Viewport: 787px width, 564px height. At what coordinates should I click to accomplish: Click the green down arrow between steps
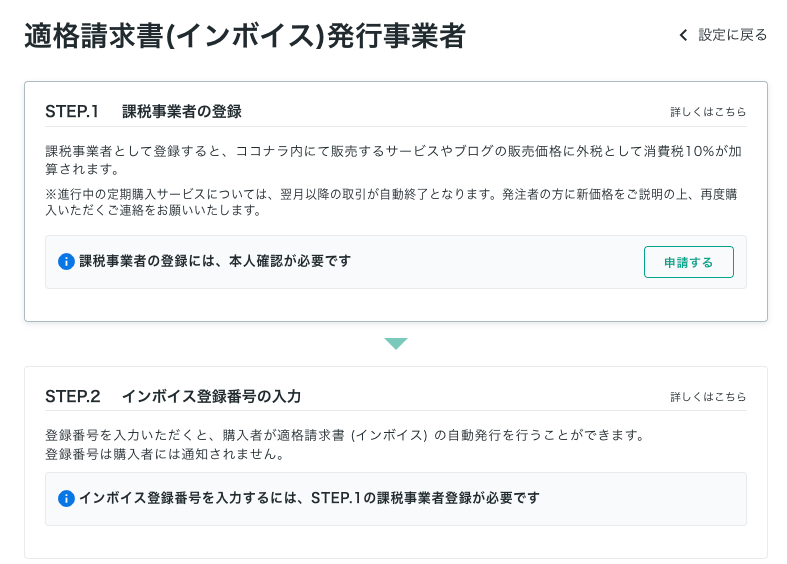pos(396,343)
